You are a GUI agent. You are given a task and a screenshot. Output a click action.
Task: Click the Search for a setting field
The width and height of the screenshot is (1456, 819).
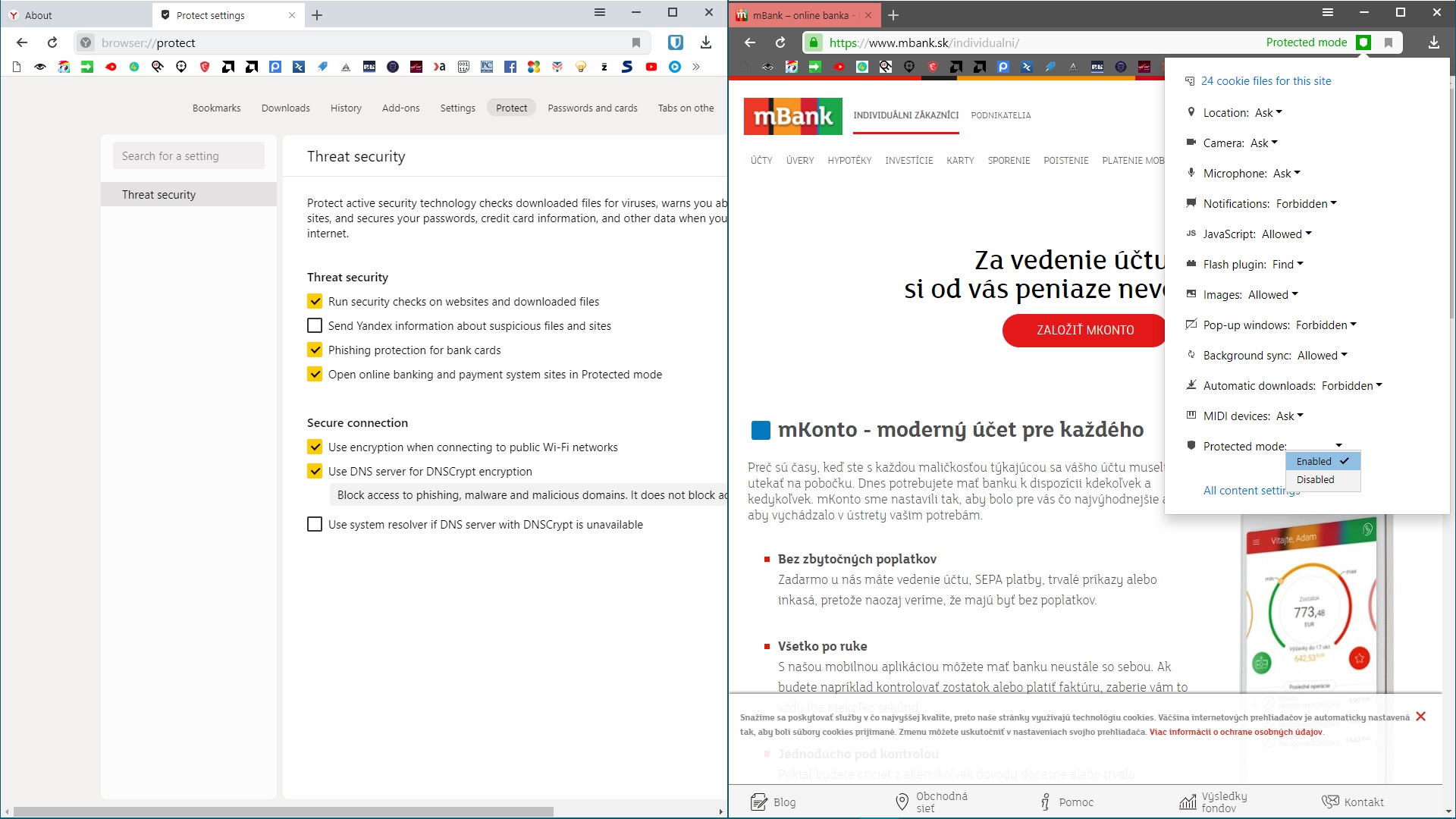pyautogui.click(x=189, y=155)
